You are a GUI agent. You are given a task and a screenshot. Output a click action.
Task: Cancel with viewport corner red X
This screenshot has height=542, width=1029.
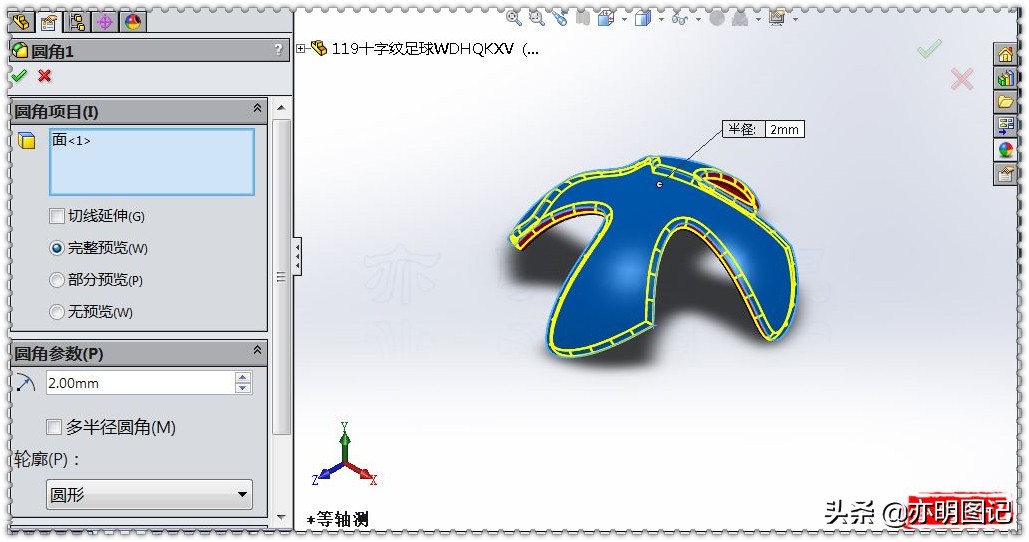click(962, 79)
